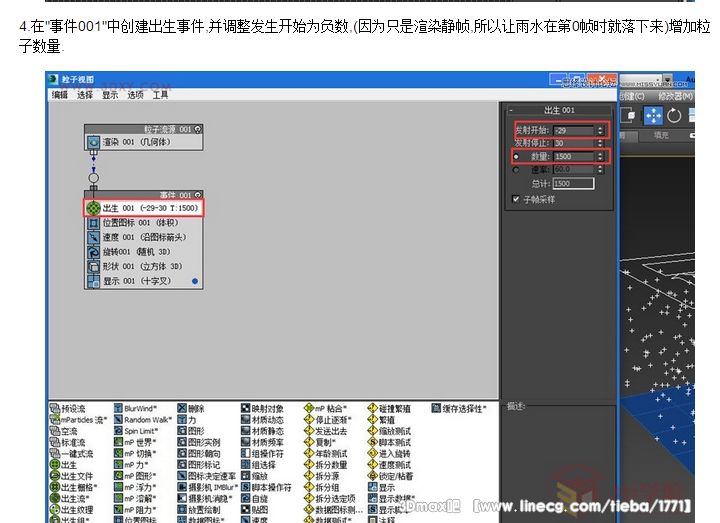Open the 工具 menu

160,95
